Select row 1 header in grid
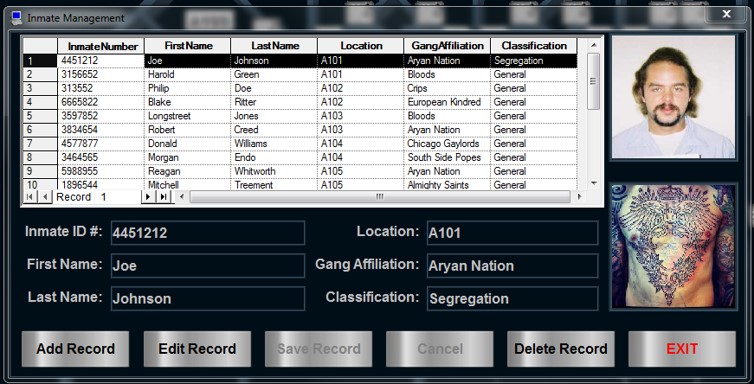This screenshot has width=754, height=384. click(x=40, y=61)
